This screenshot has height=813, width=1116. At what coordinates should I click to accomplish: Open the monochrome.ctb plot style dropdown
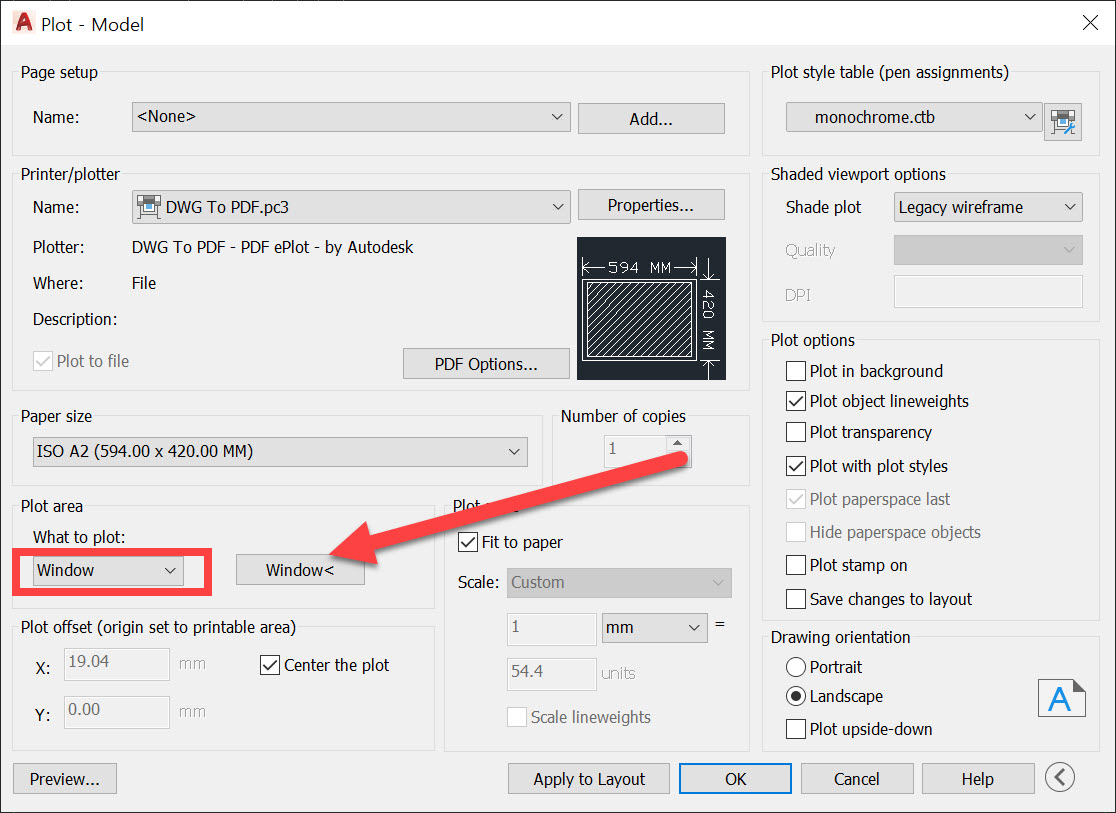(x=914, y=117)
